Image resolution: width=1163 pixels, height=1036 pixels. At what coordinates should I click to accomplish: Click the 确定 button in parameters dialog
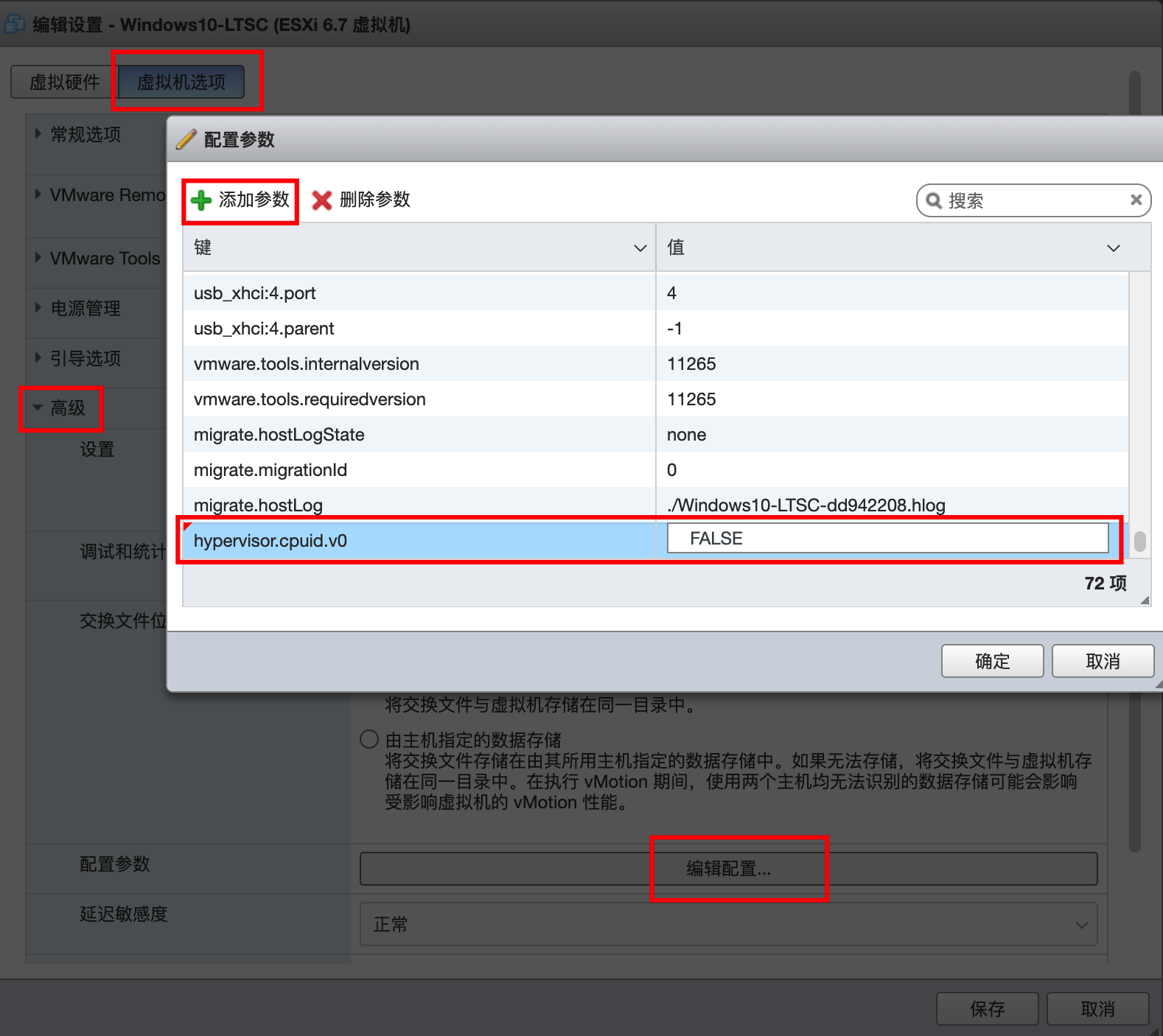(992, 661)
